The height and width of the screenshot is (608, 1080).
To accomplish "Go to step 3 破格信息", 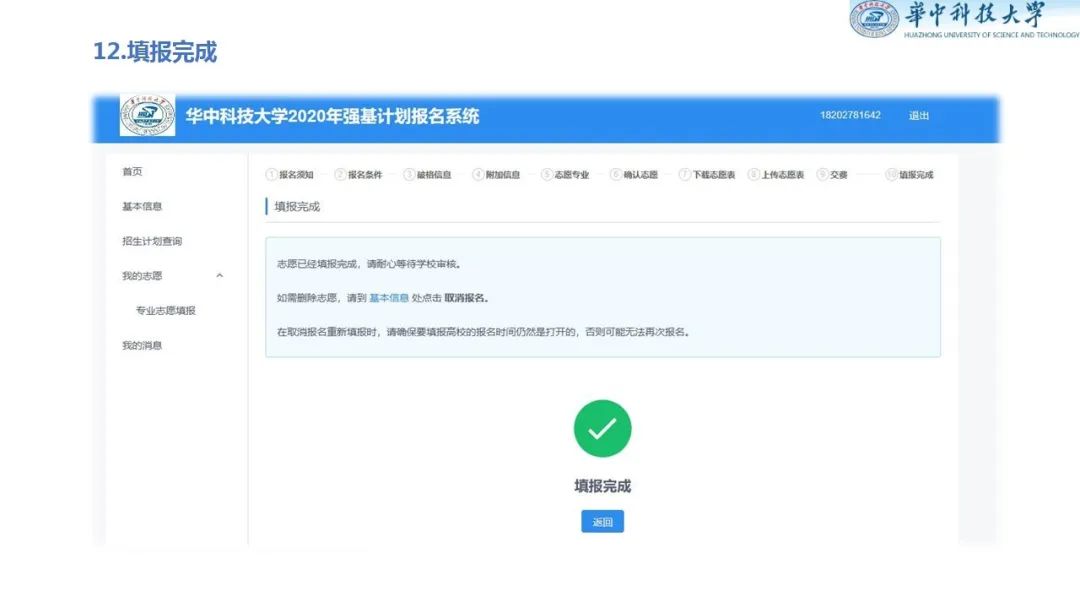I will click(x=427, y=175).
